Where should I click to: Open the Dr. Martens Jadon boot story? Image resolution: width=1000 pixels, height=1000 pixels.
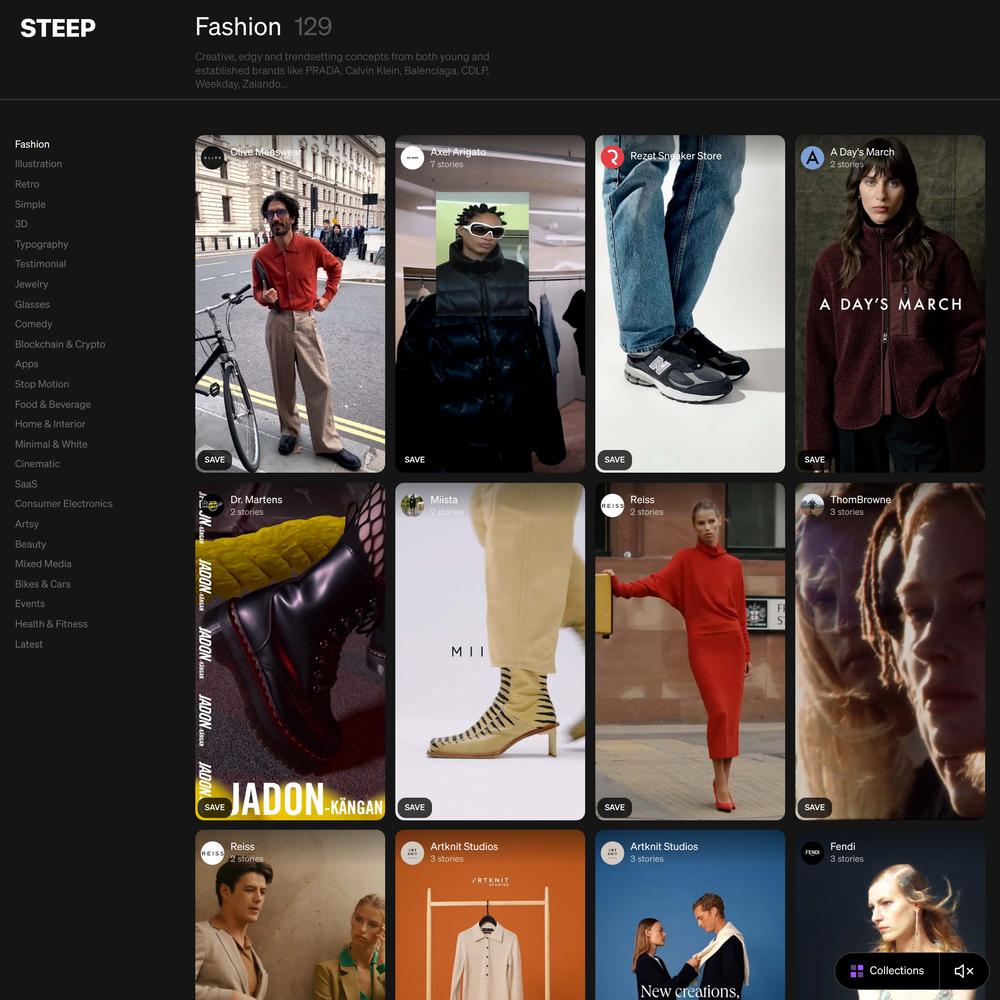(x=290, y=651)
